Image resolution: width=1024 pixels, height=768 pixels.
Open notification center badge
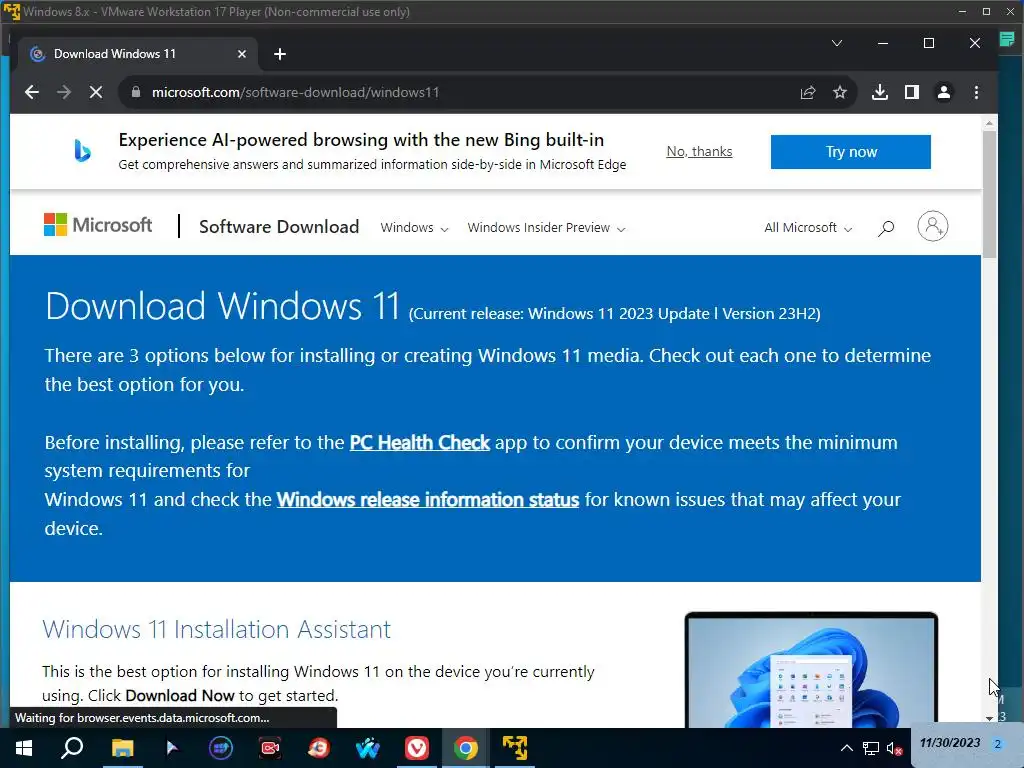pyautogui.click(x=997, y=744)
